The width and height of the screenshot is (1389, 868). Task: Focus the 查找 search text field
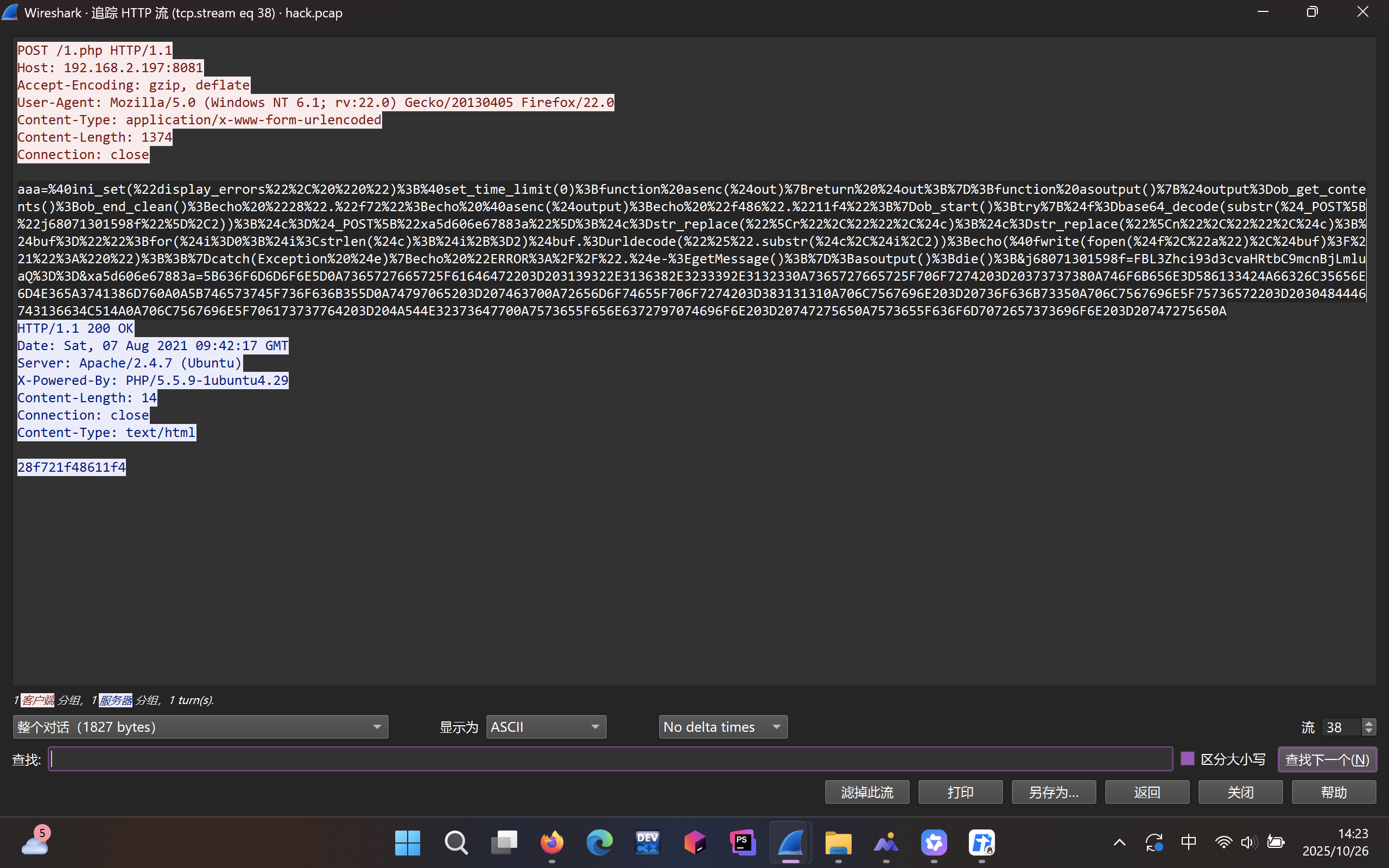(x=610, y=759)
